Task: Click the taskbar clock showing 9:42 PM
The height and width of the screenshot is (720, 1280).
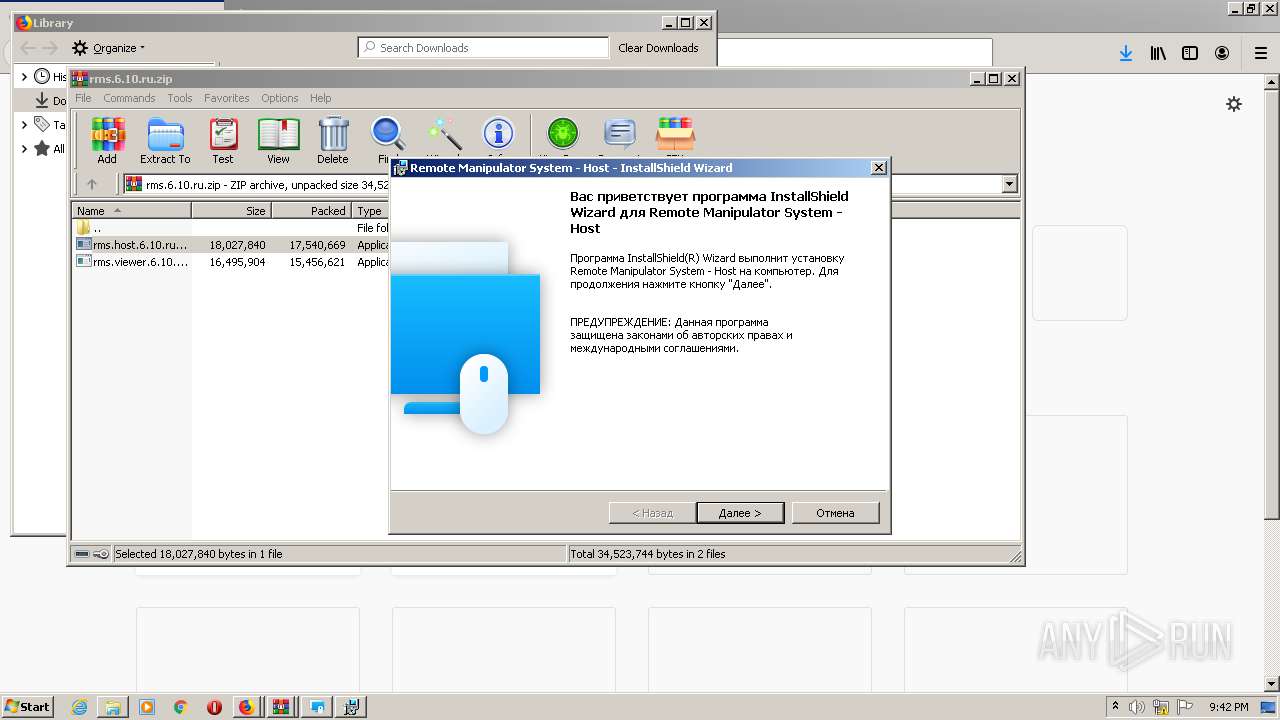Action: point(1229,707)
